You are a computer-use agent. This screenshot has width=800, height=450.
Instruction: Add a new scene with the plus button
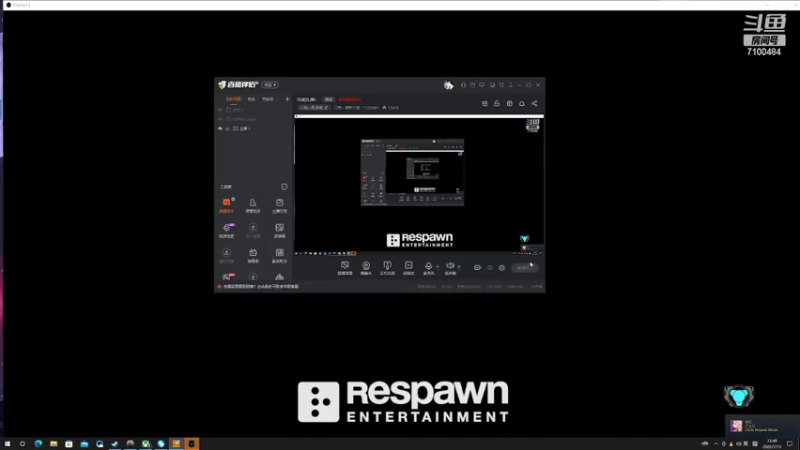(287, 99)
